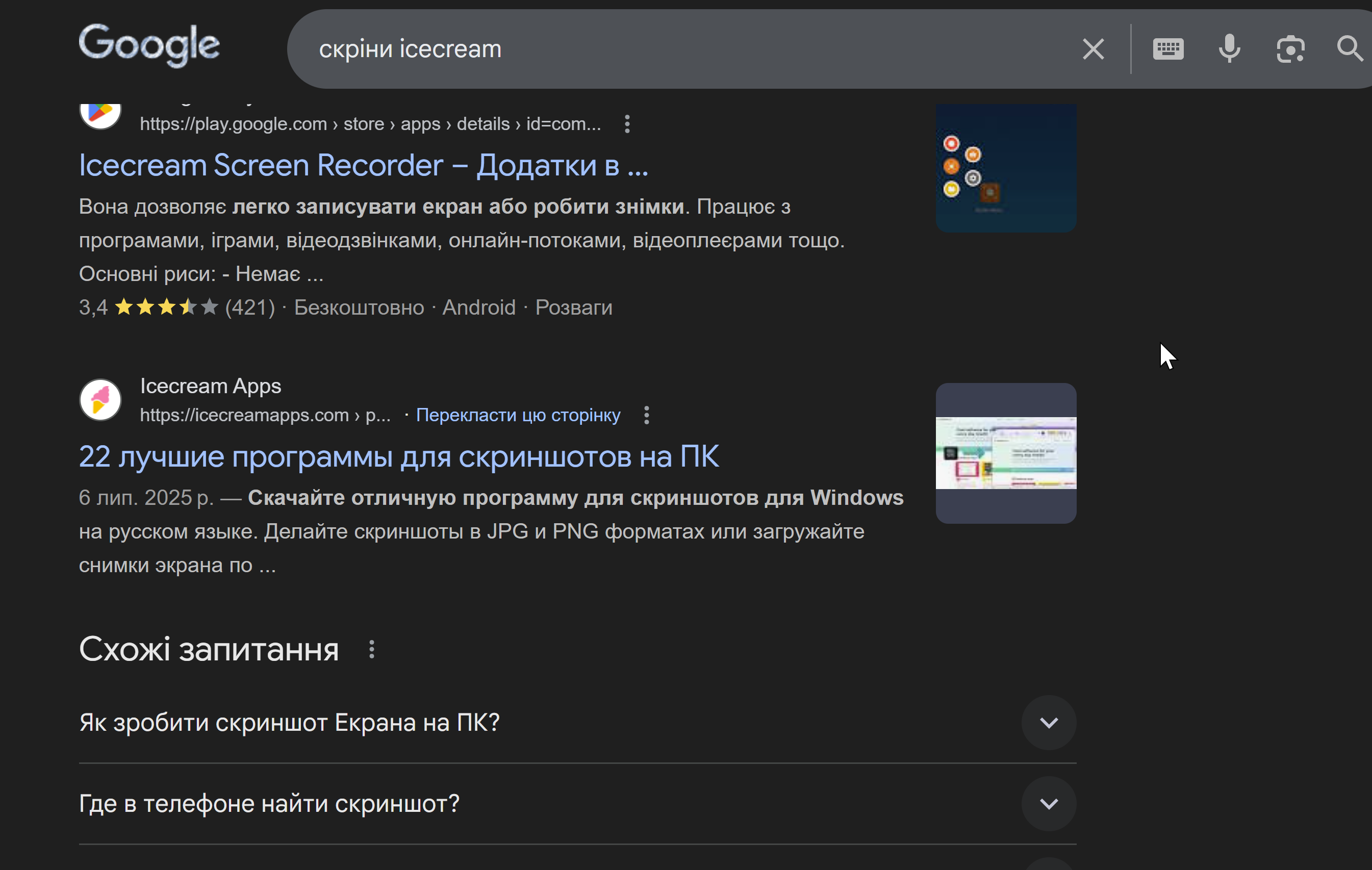
Task: Start voice search with microphone icon
Action: click(x=1229, y=49)
